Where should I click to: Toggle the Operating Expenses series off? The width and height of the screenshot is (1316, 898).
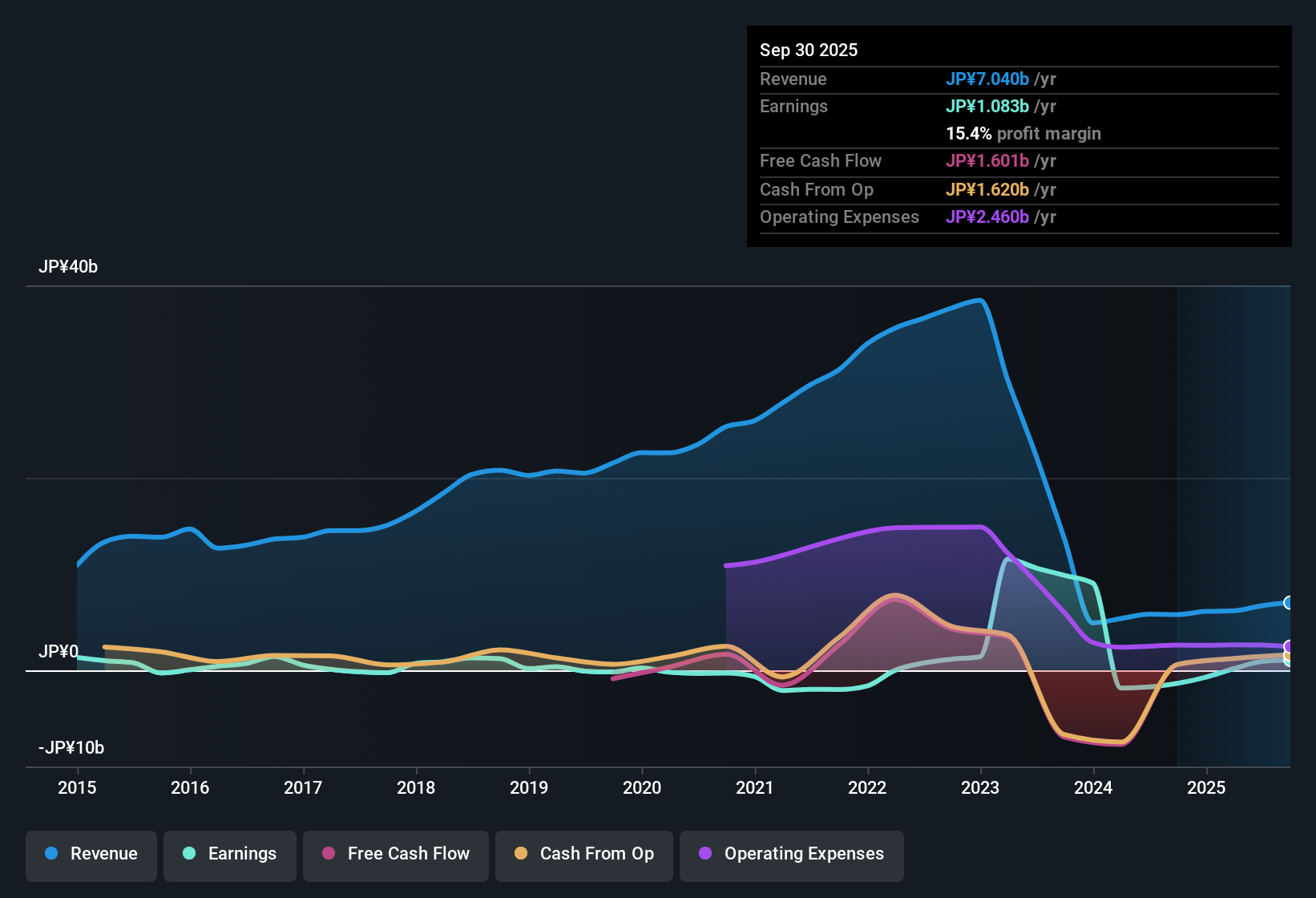pyautogui.click(x=791, y=855)
